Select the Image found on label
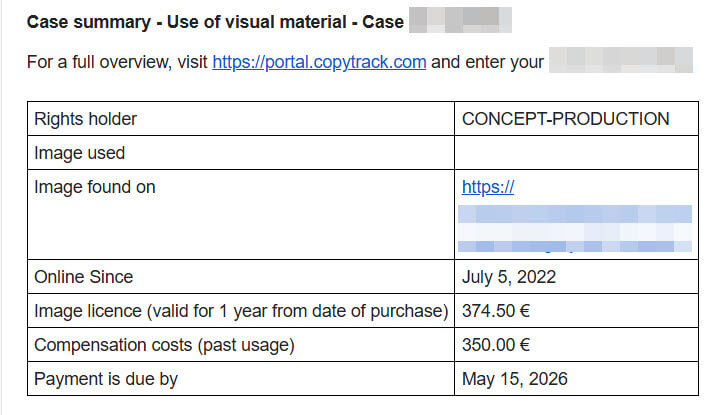 [x=95, y=187]
